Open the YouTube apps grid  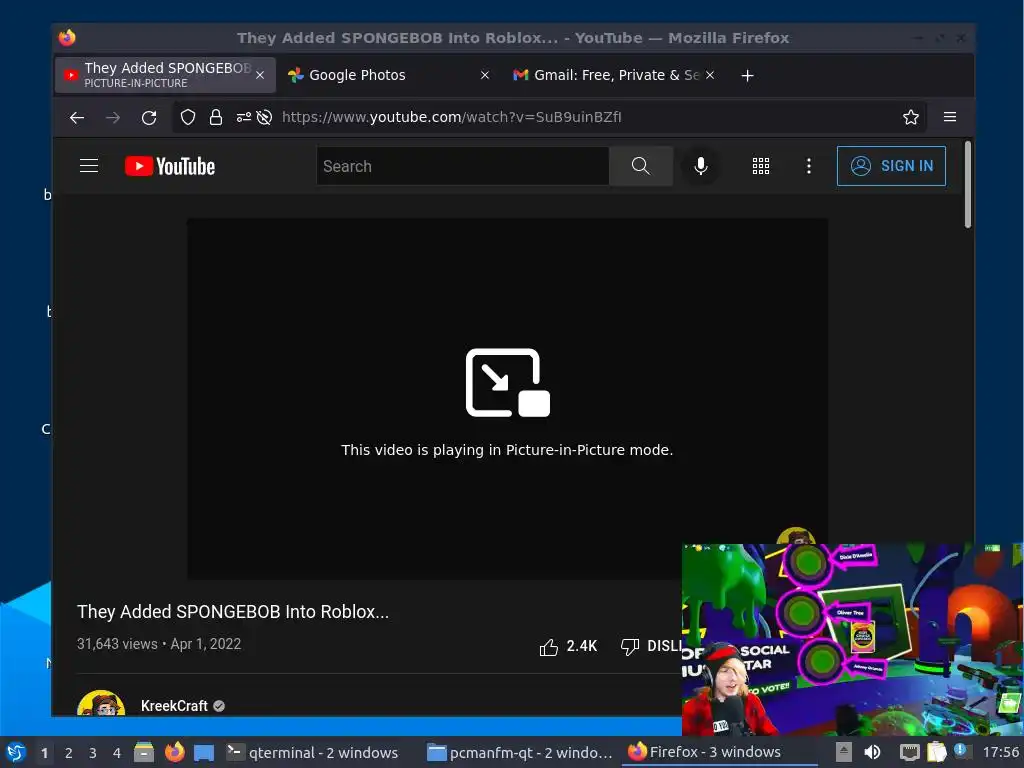761,166
